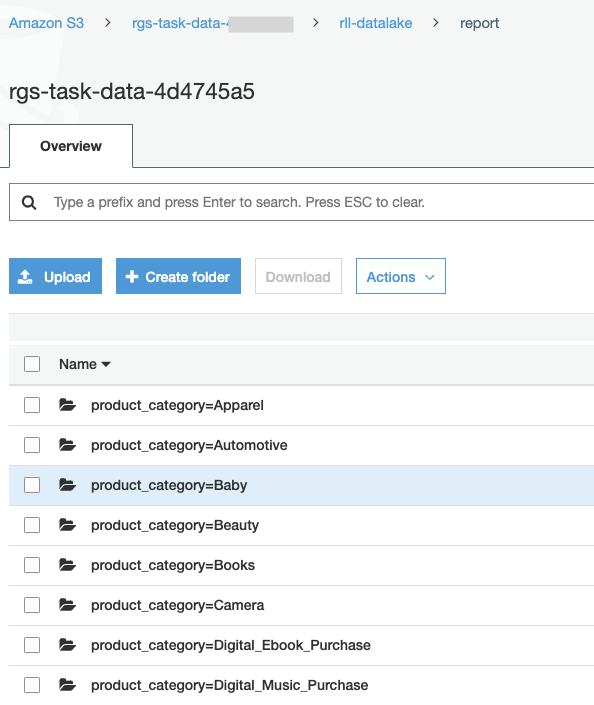Navigate to Amazon S3 breadcrumb link
This screenshot has width=594, height=705.
46,23
